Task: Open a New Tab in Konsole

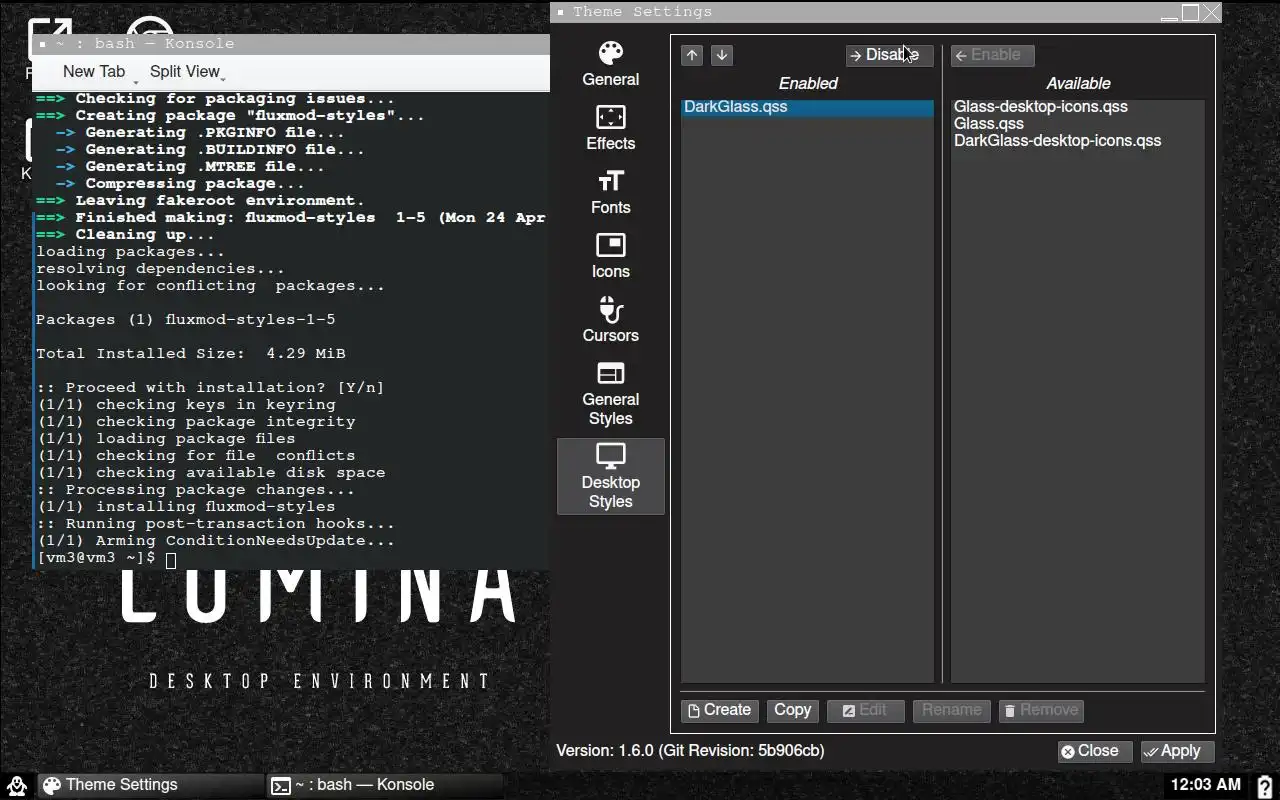Action: pos(94,72)
